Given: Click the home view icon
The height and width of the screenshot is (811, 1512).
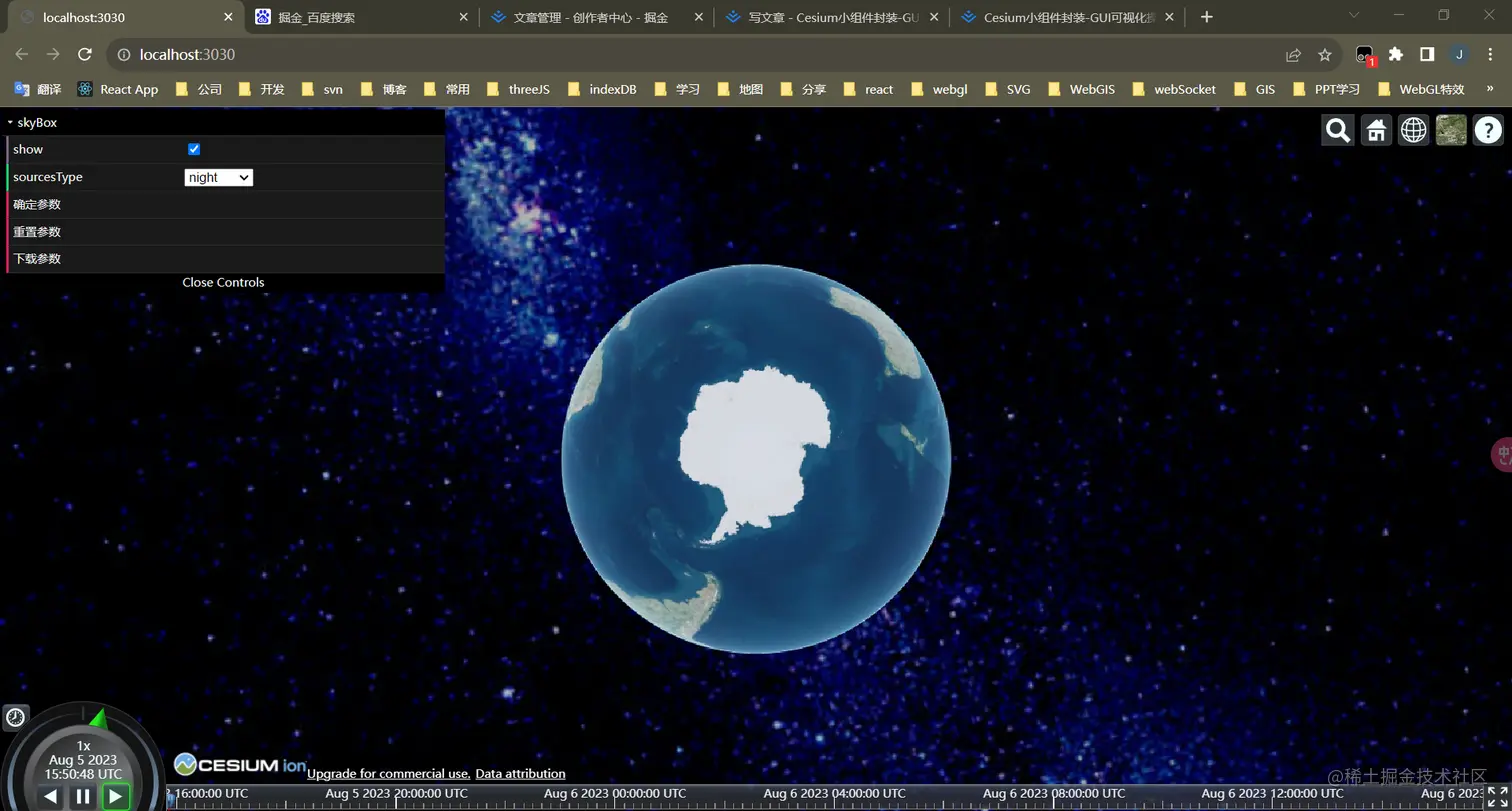Looking at the screenshot, I should point(1375,130).
